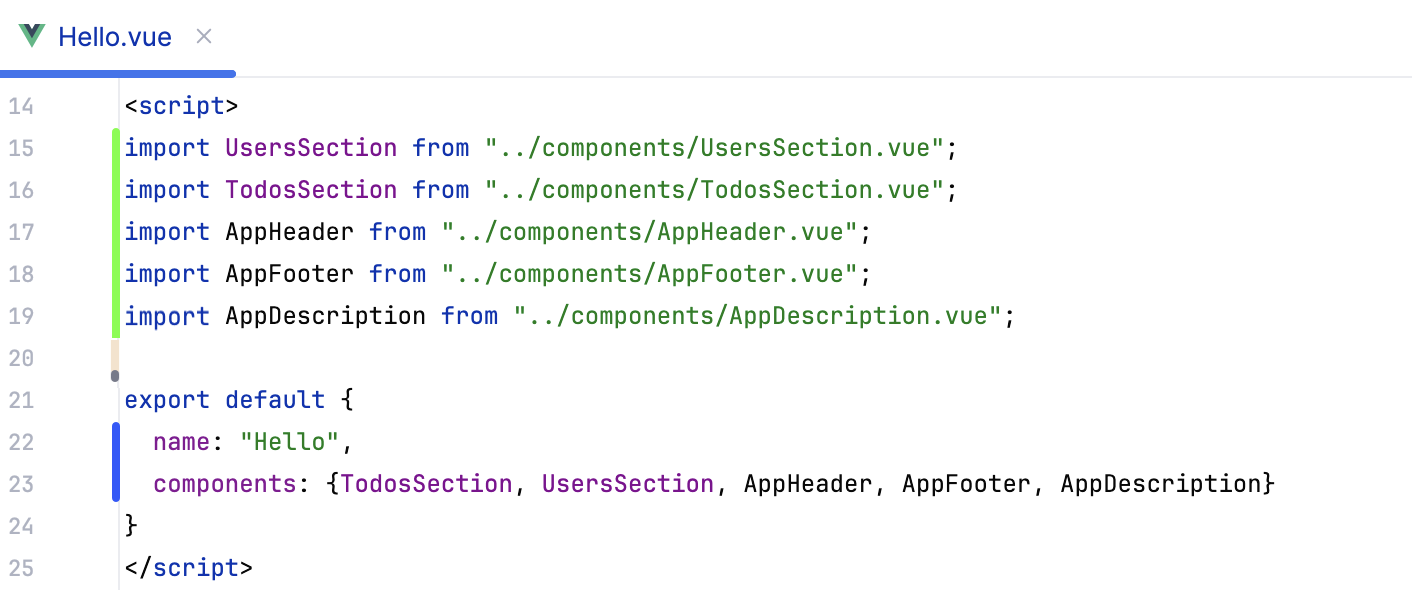Select the green VCS change marker in gutter
1412x590 pixels.
pos(116,230)
